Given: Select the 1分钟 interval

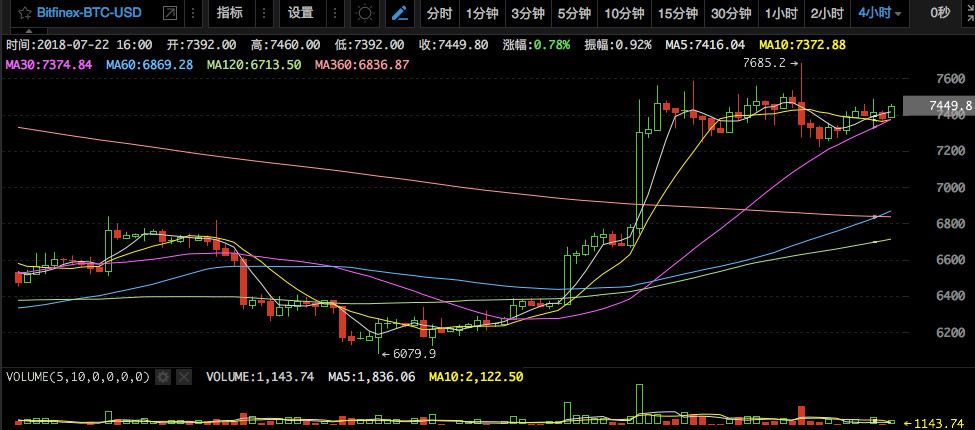Looking at the screenshot, I should pos(481,13).
